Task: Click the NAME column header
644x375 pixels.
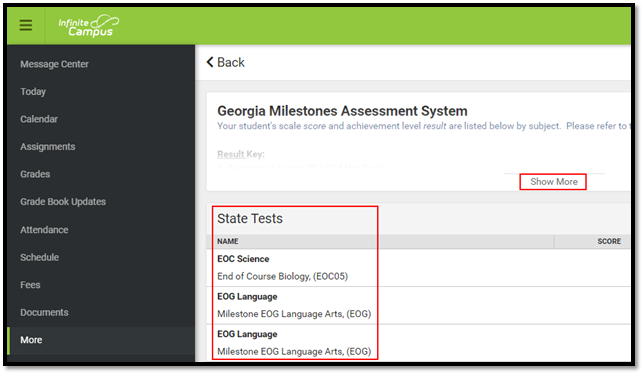Action: [228, 241]
